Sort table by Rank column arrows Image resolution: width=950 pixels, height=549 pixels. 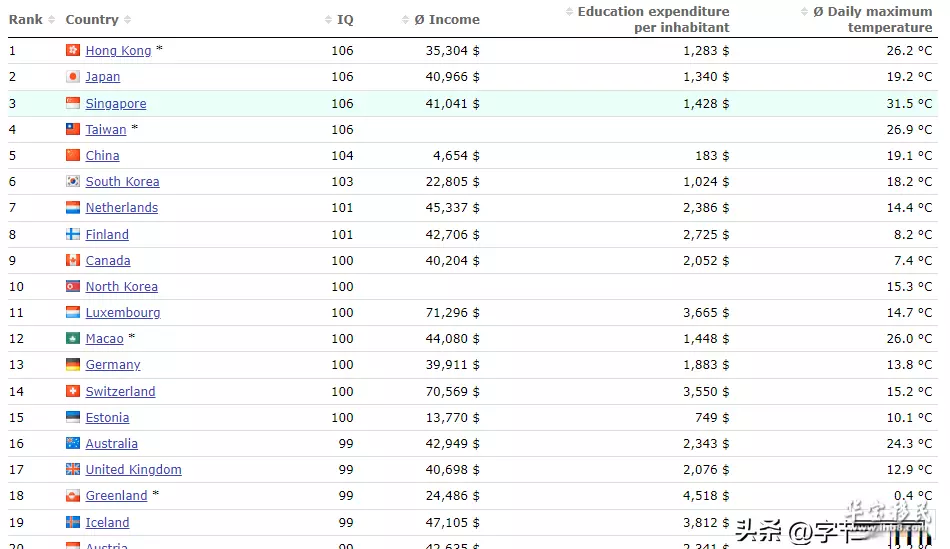52,20
